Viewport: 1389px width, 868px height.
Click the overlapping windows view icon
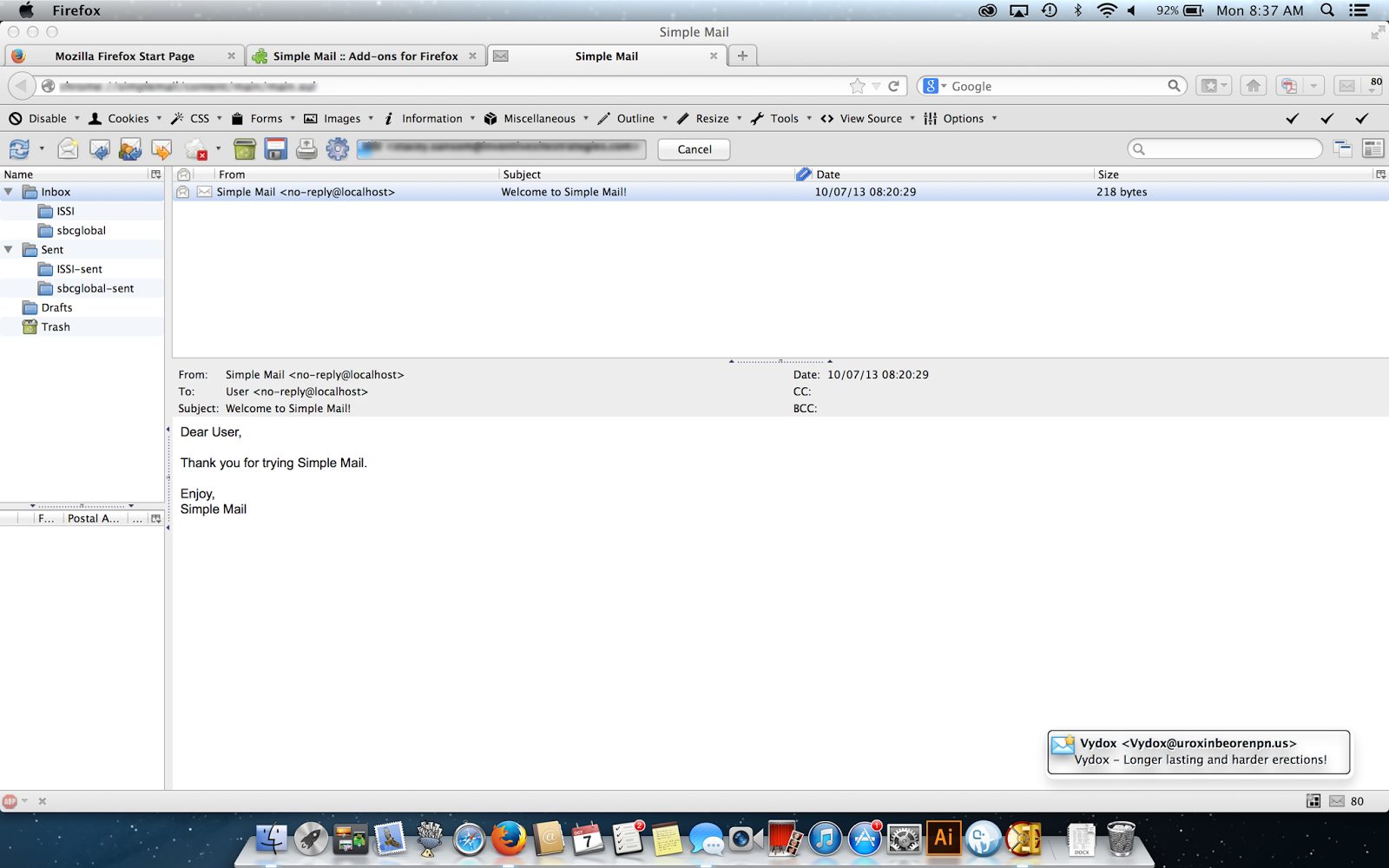pos(1342,149)
